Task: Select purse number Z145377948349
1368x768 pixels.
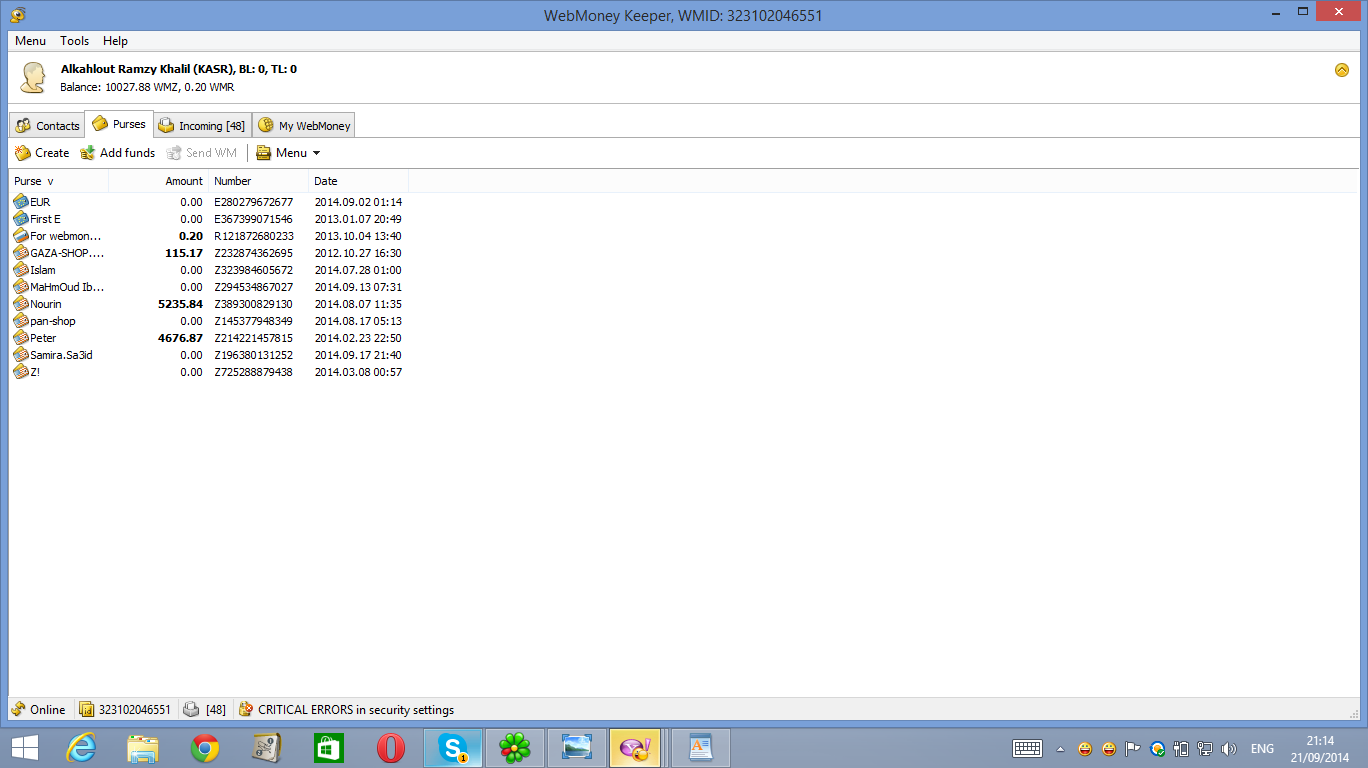Action: click(254, 321)
